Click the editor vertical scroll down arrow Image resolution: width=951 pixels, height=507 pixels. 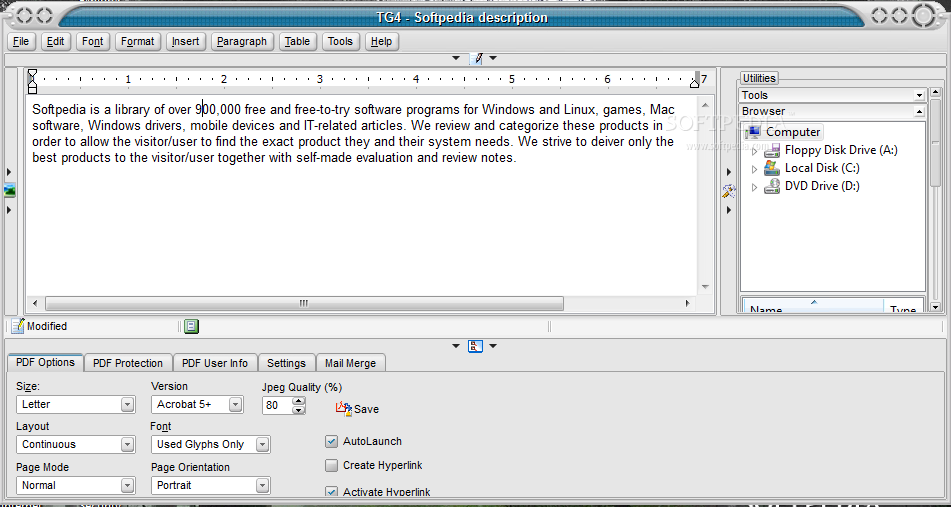coord(705,287)
